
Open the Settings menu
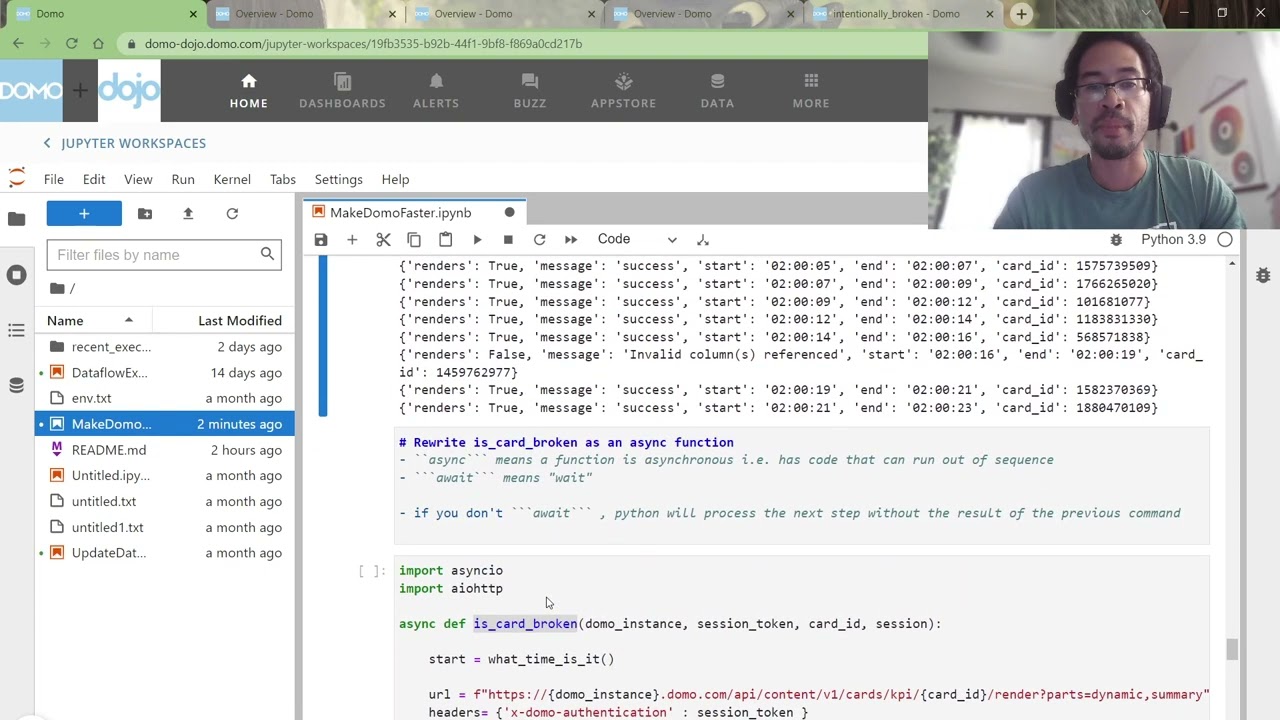339,179
